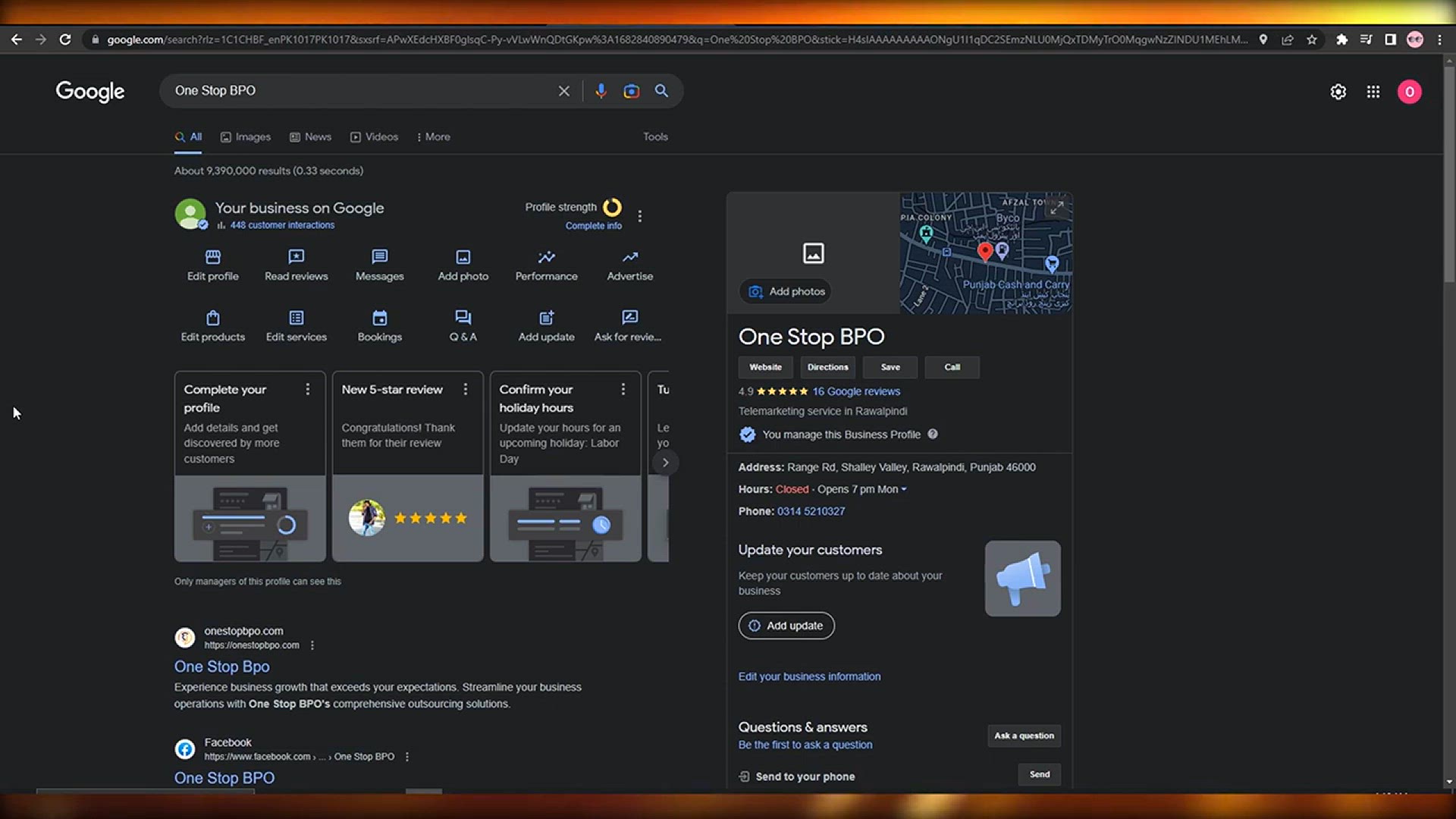Viewport: 1456px width, 819px height.
Task: Click the profile strength progress ring
Action: 612,207
